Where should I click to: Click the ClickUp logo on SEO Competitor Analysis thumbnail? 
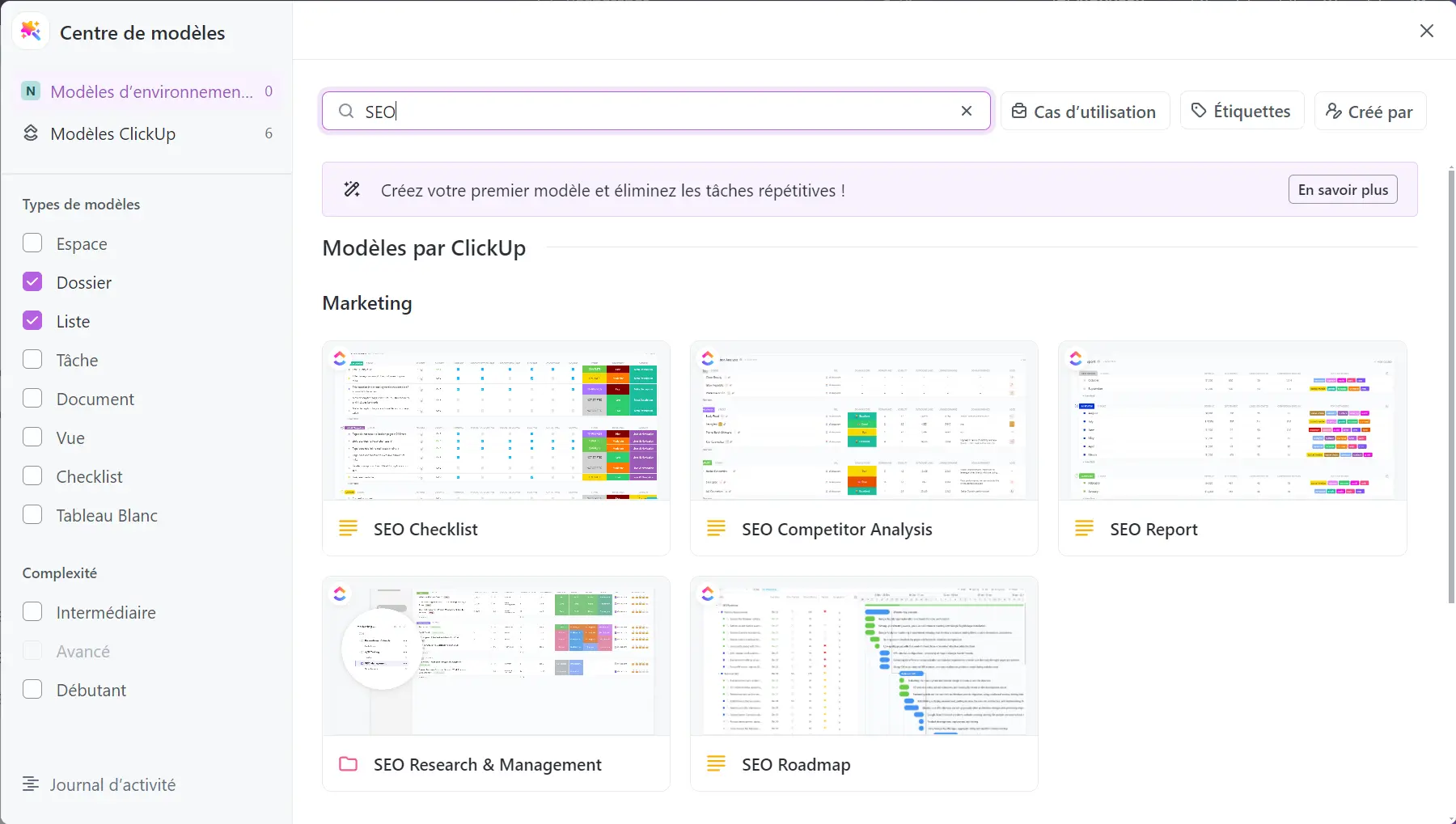(x=708, y=357)
